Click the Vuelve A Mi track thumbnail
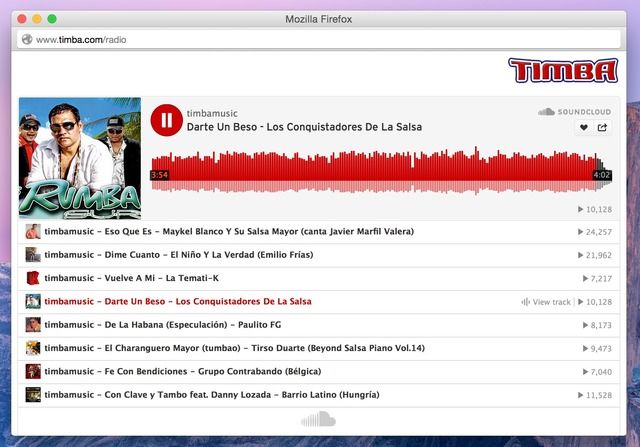 pos(33,278)
